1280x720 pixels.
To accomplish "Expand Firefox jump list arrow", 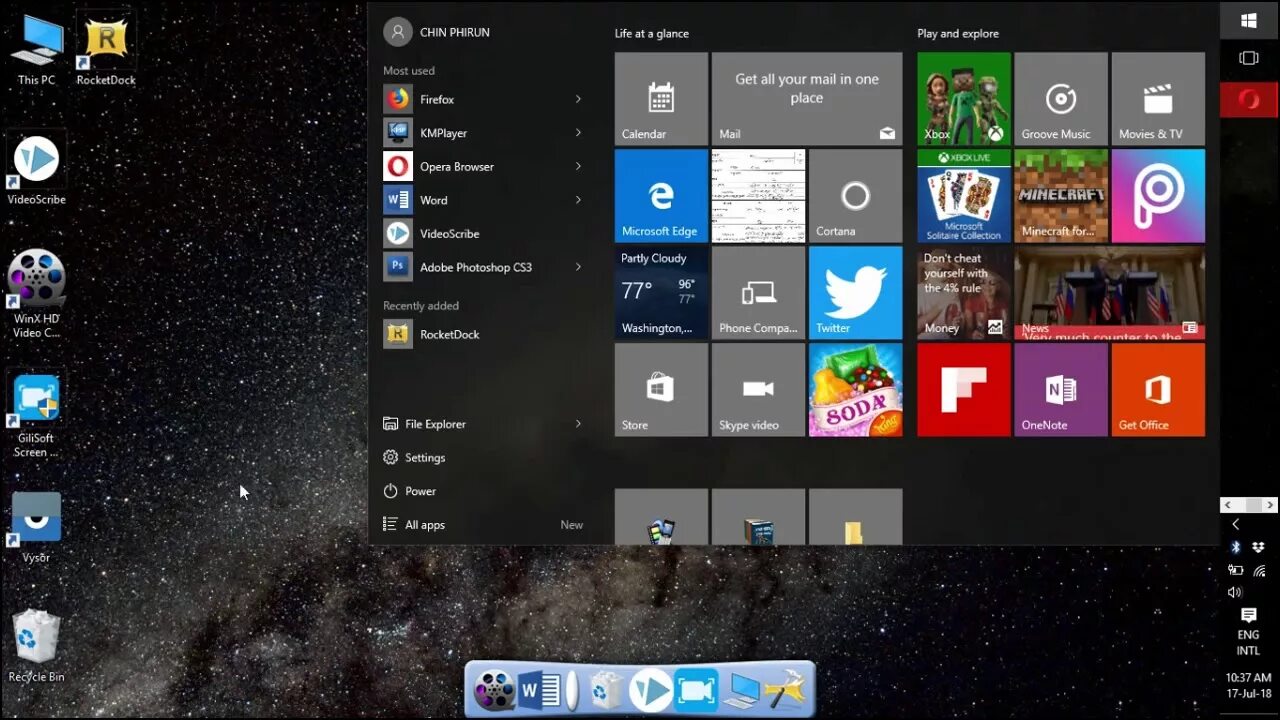I will point(578,99).
